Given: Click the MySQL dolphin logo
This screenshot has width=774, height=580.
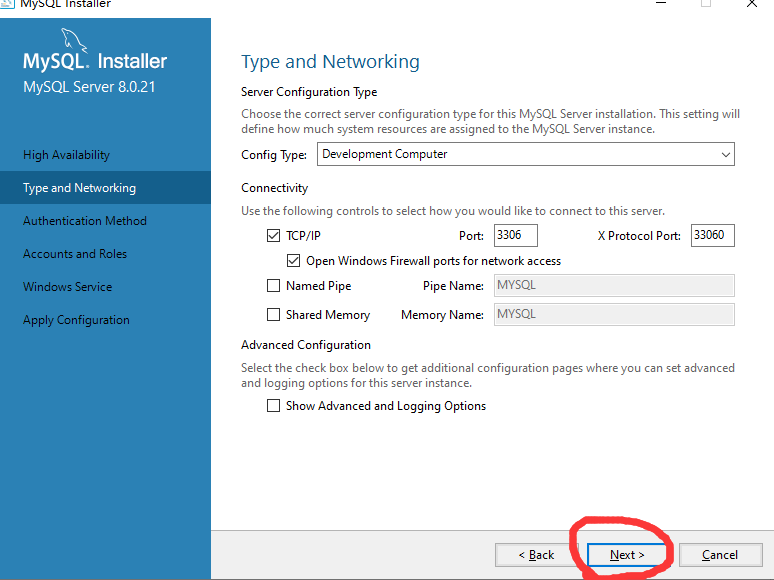Looking at the screenshot, I should (74, 40).
